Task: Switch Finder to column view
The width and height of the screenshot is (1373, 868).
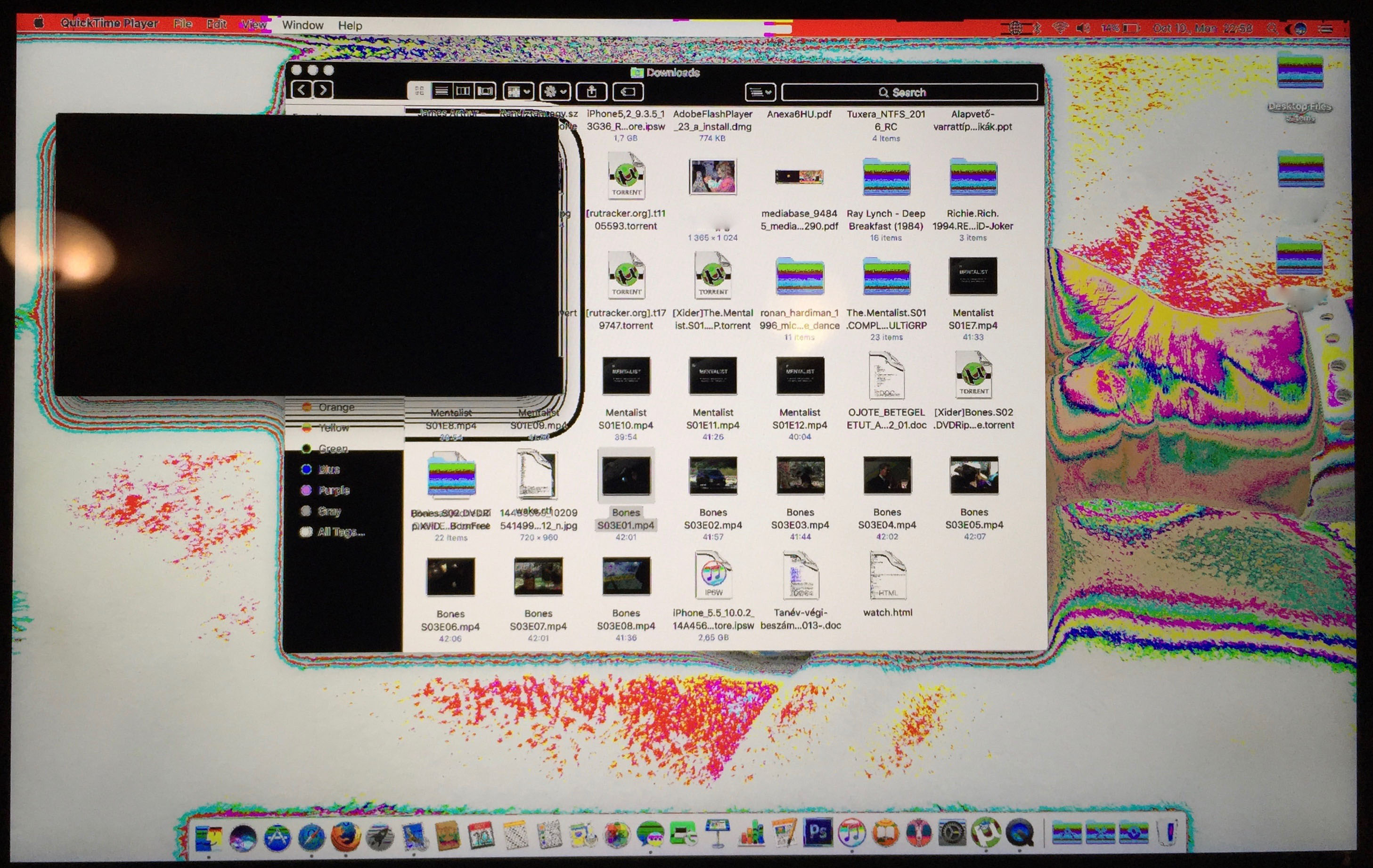Action: click(463, 91)
